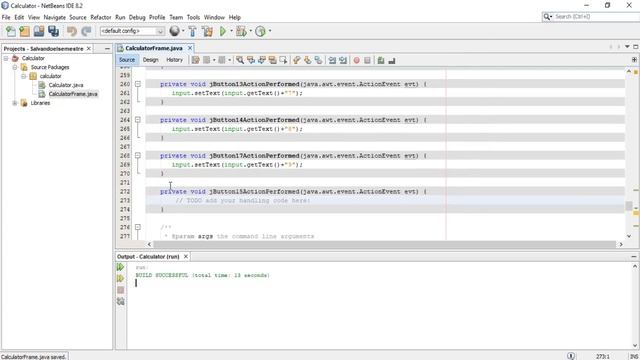This screenshot has width=640, height=360.
Task: Collapse the Calculator project node
Action: 6,58
